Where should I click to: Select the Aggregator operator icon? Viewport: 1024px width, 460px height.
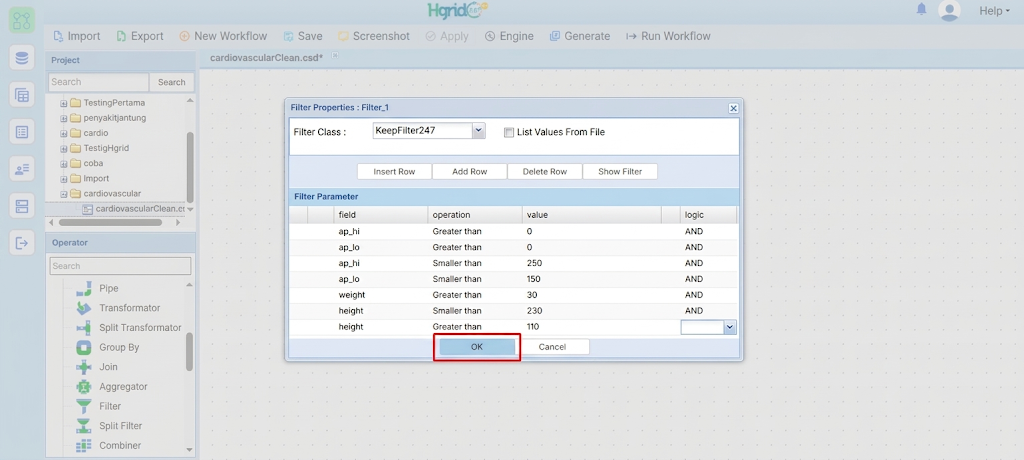click(84, 387)
